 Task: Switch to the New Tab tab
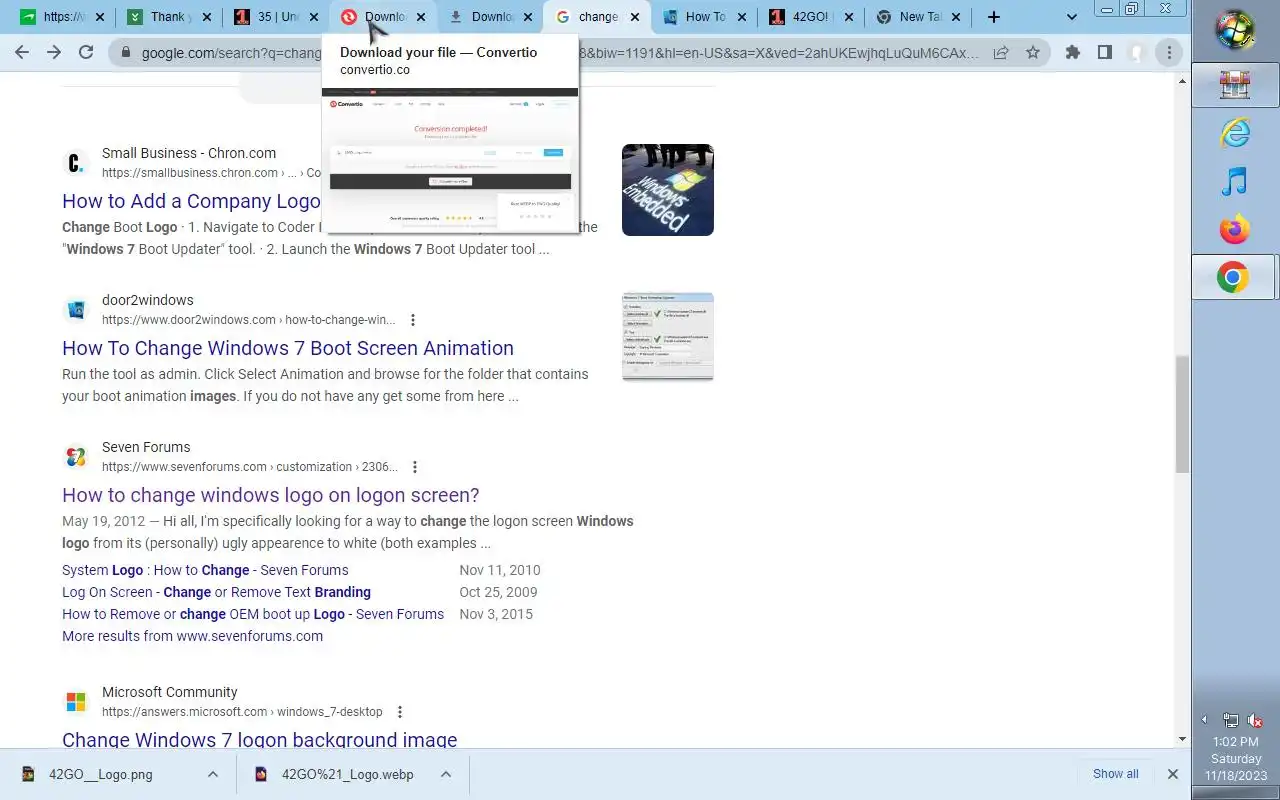tap(916, 17)
